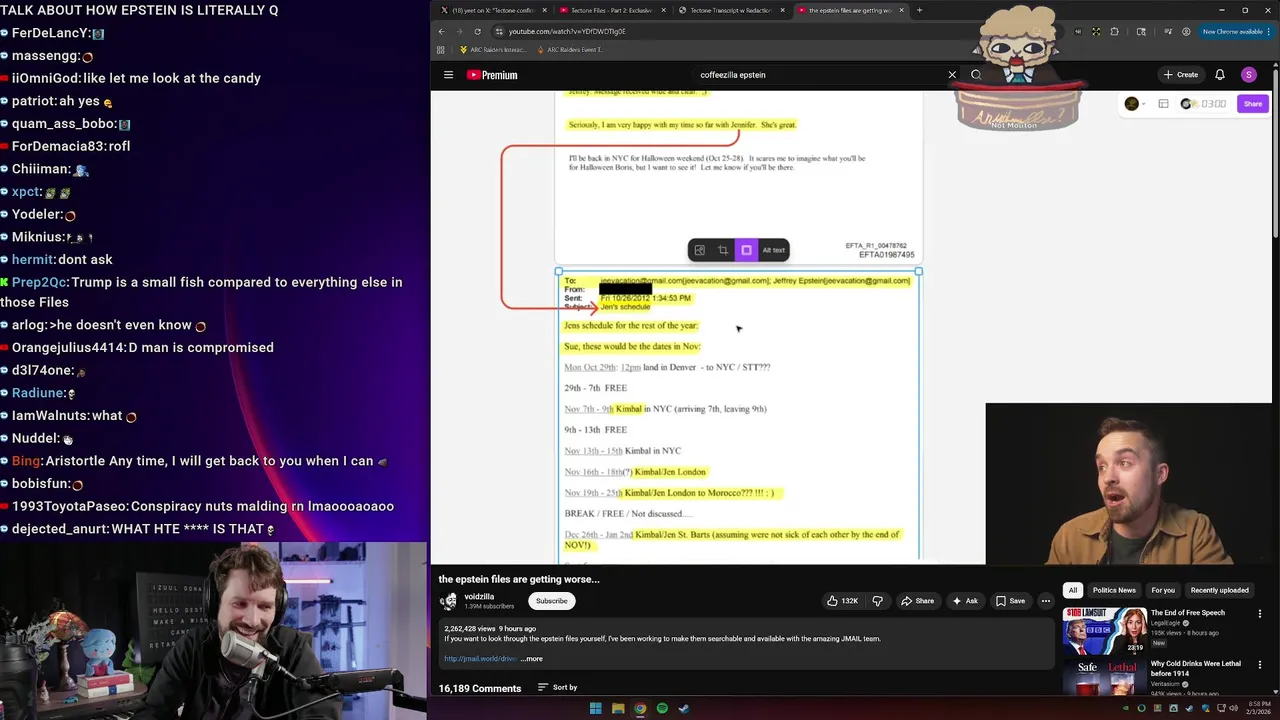
Task: Click the 03:00 timer in overlay
Action: click(x=1213, y=104)
